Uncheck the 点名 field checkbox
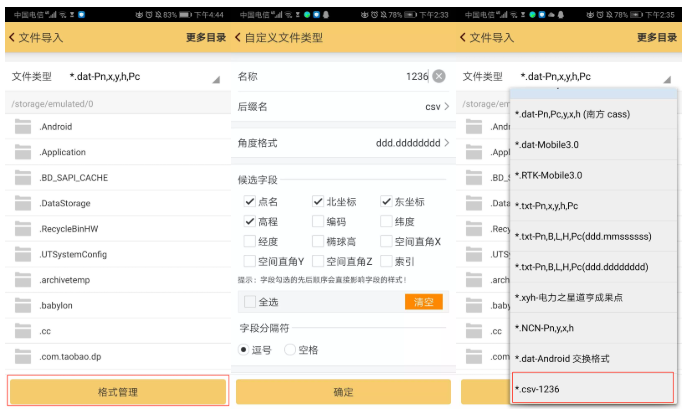This screenshot has height=419, width=683. [x=250, y=201]
